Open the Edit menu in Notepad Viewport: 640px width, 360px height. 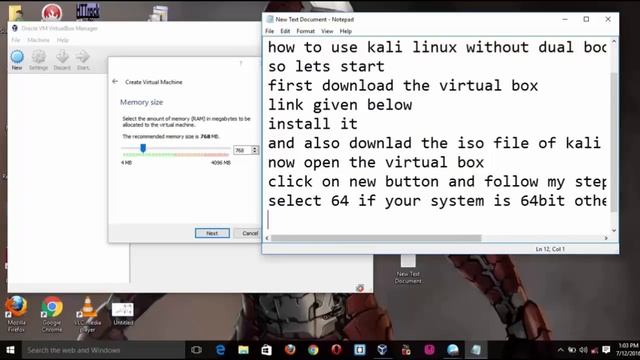coord(285,31)
